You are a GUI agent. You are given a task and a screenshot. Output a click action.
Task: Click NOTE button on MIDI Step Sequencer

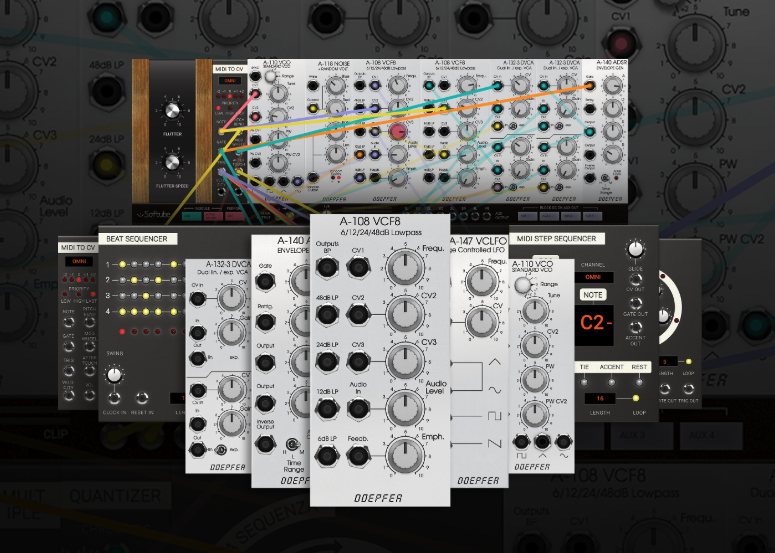coord(593,295)
